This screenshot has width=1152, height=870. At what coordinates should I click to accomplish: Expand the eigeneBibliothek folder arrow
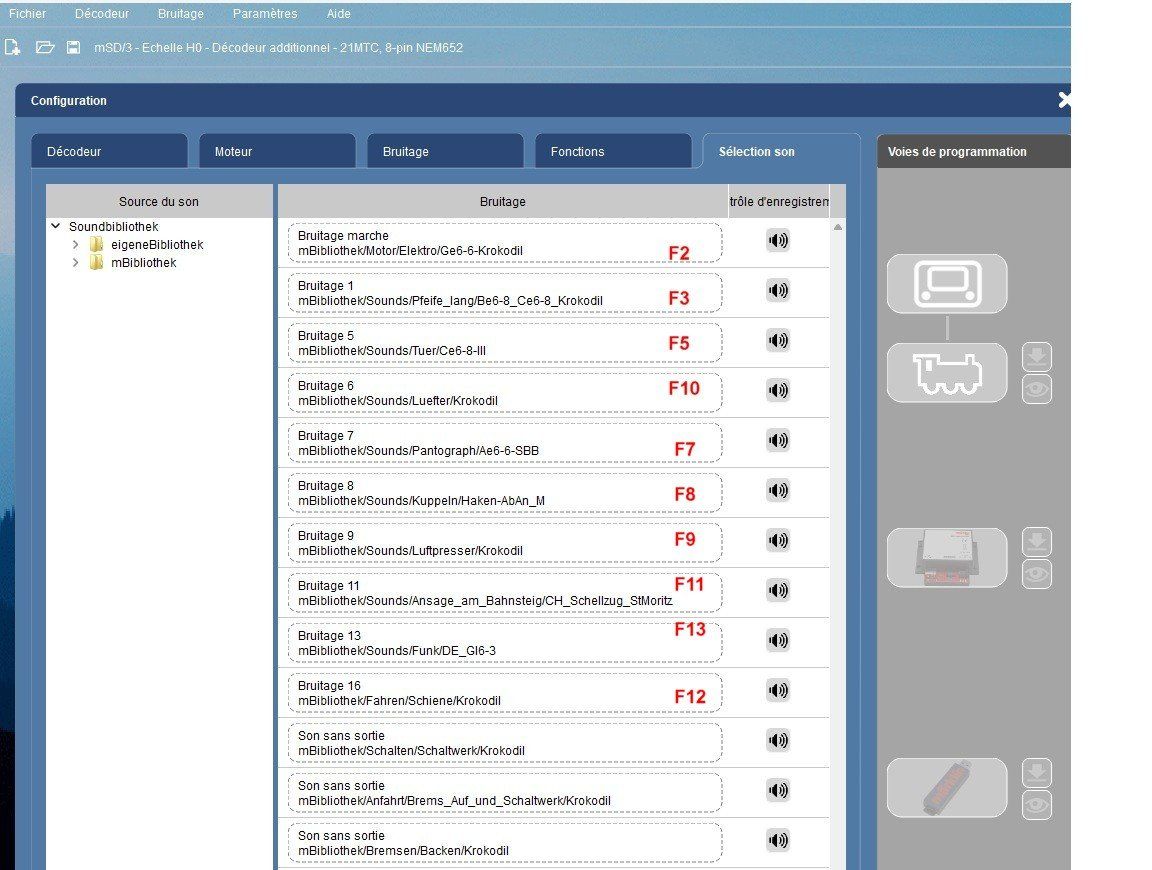click(75, 245)
